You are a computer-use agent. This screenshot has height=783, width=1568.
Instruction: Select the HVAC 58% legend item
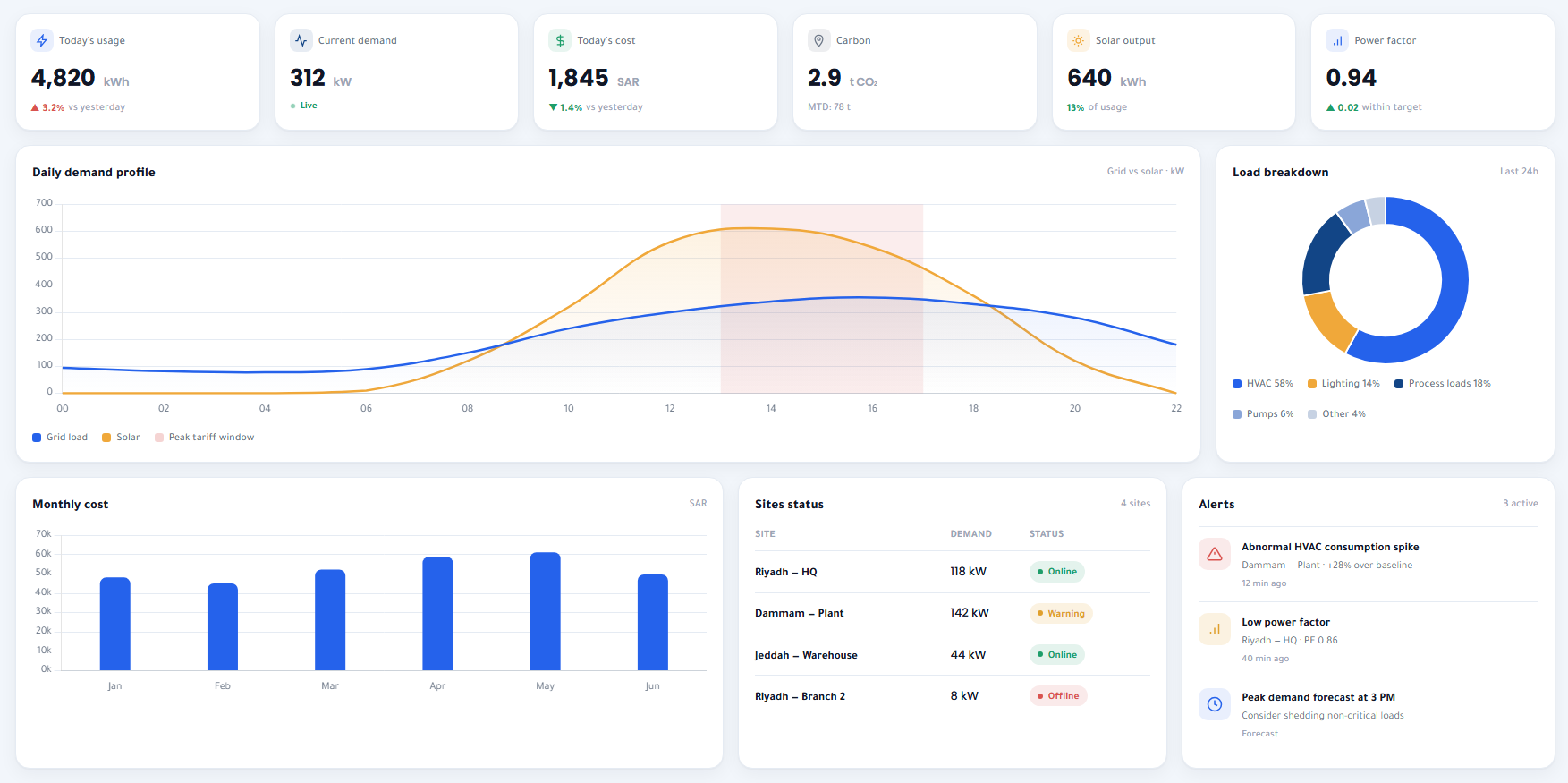point(1263,384)
